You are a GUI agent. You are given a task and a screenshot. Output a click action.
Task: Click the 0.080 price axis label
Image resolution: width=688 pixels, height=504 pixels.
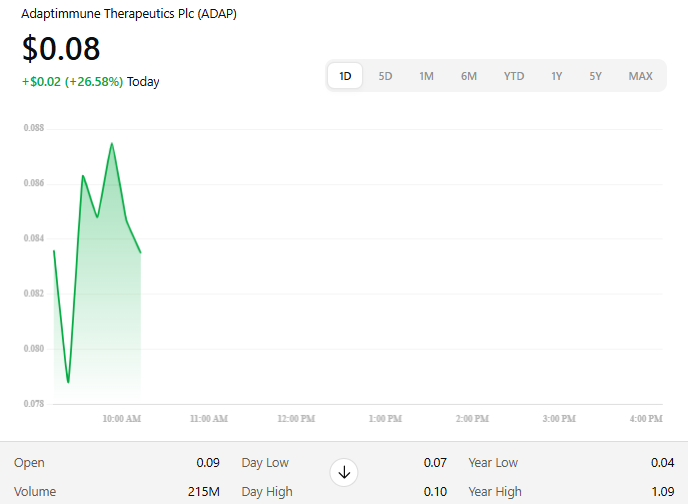tap(34, 348)
